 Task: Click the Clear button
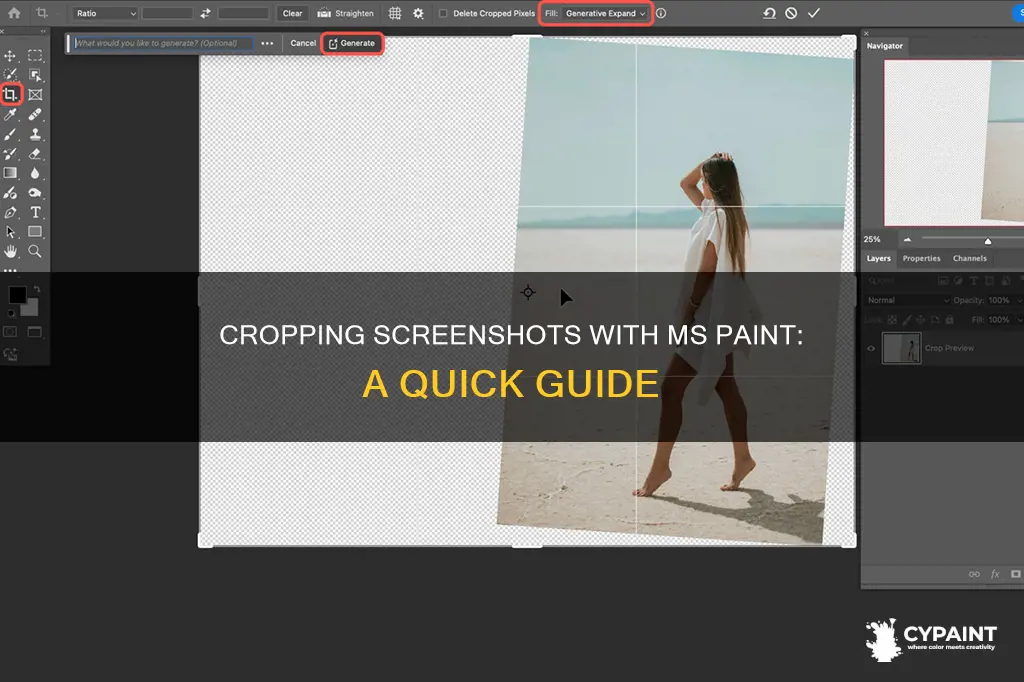[x=293, y=13]
